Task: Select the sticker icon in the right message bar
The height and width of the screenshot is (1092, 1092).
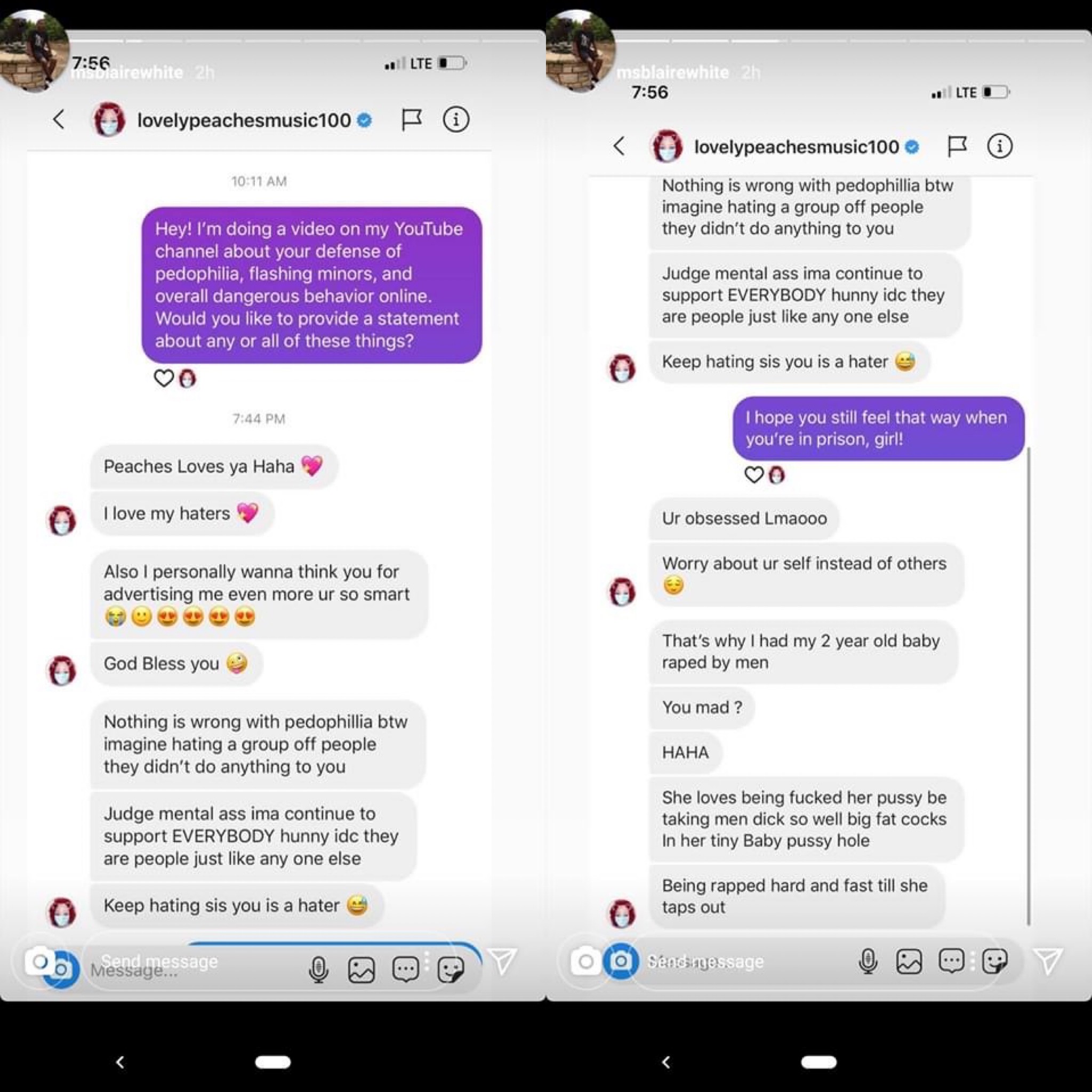Action: [x=994, y=960]
